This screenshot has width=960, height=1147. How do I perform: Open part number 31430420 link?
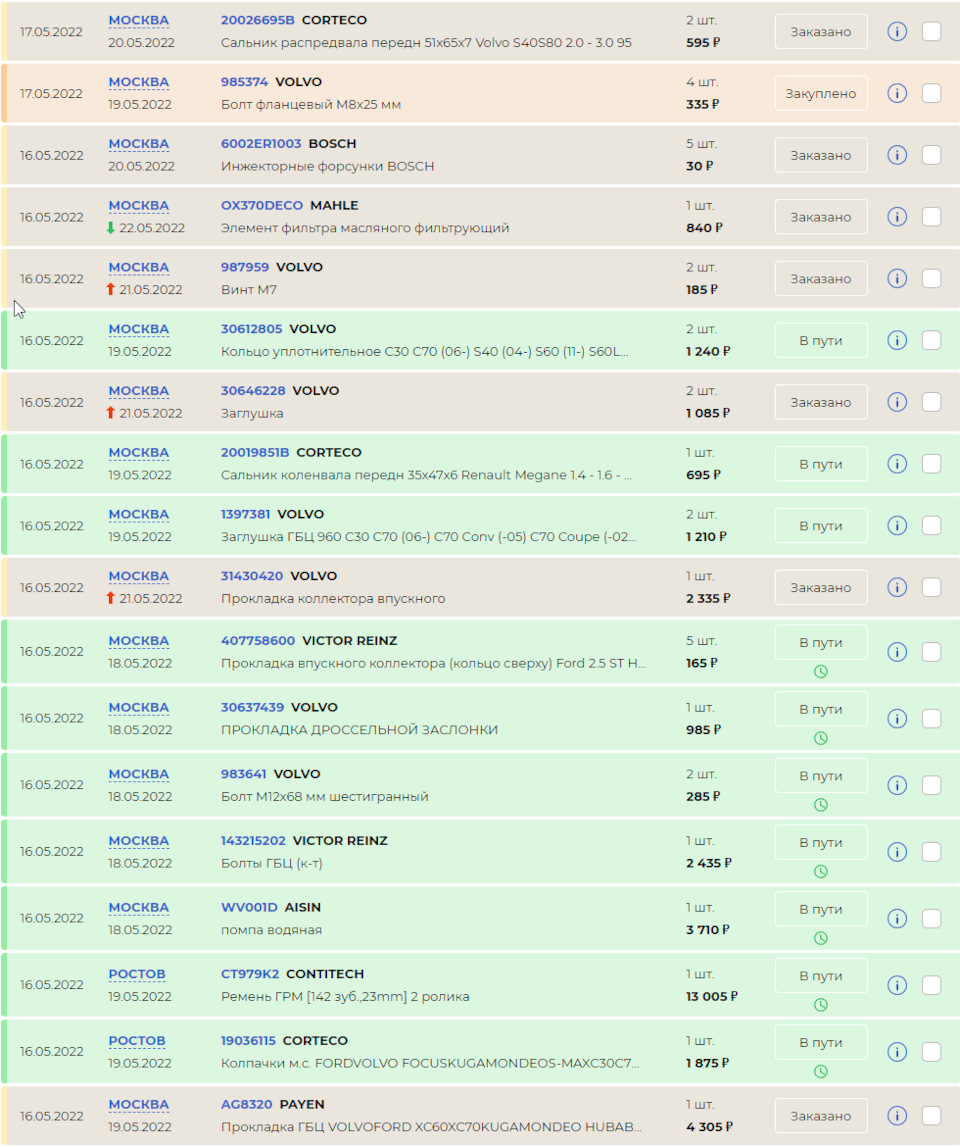pos(252,576)
